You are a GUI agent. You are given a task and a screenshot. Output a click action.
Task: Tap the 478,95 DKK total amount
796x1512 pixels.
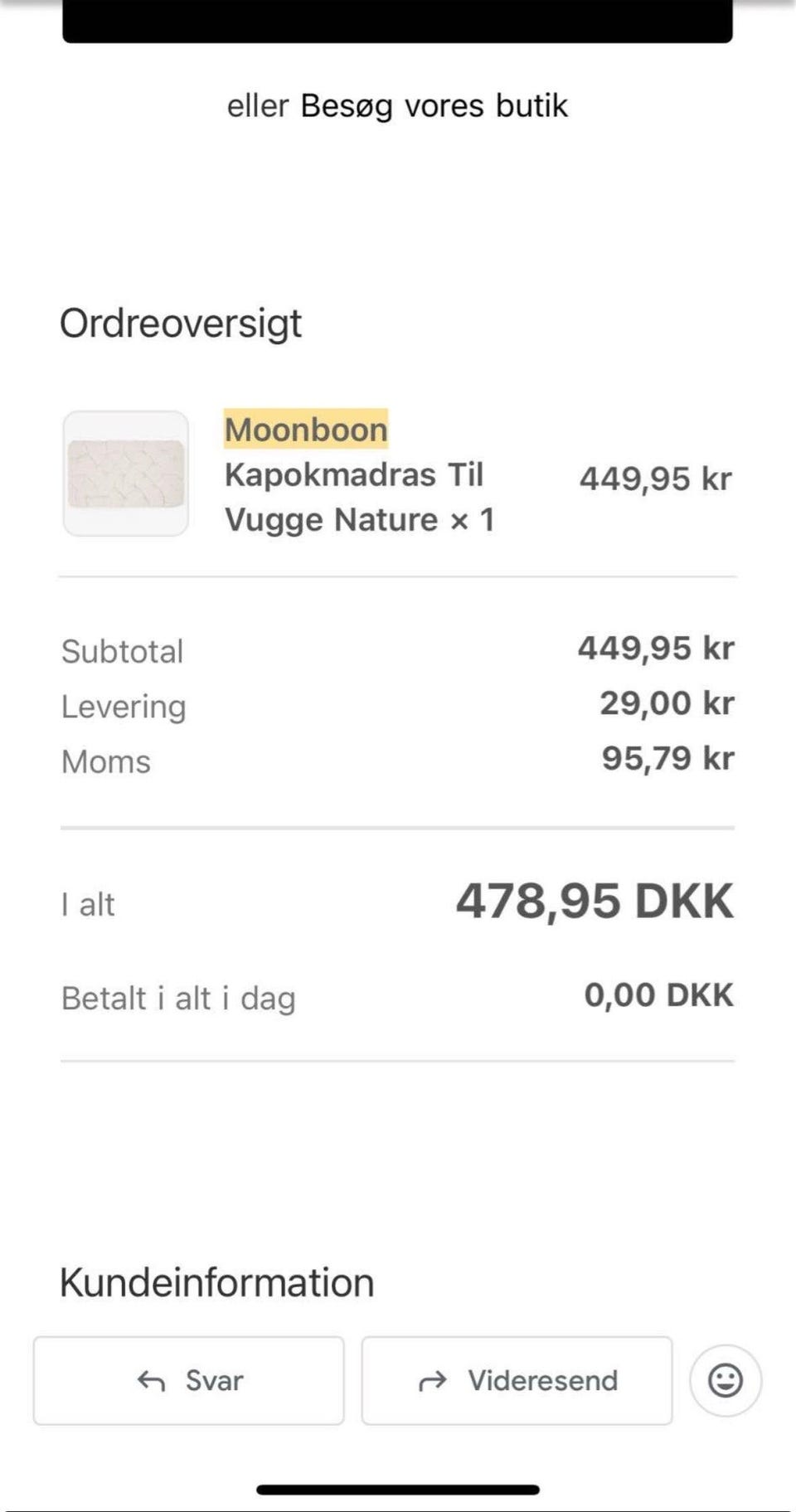click(x=595, y=902)
